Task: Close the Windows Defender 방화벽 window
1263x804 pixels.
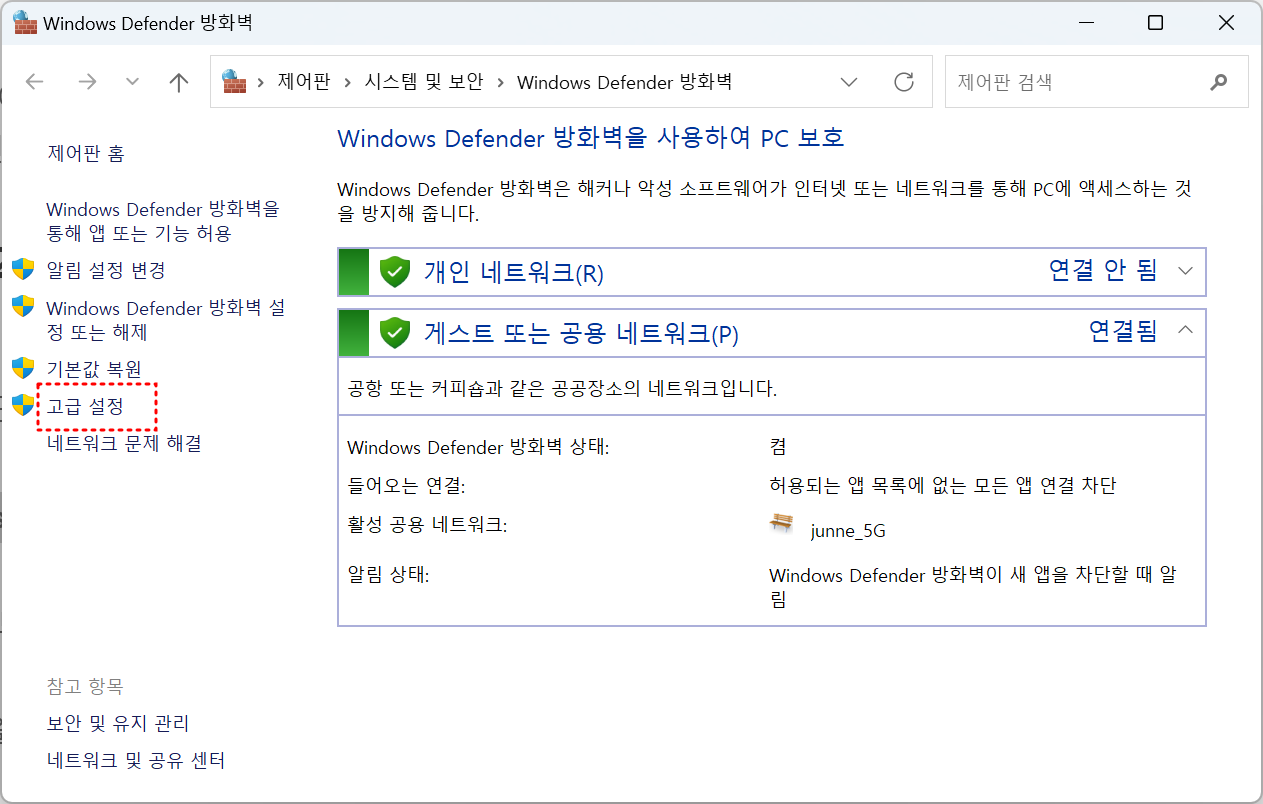Action: (x=1225, y=23)
